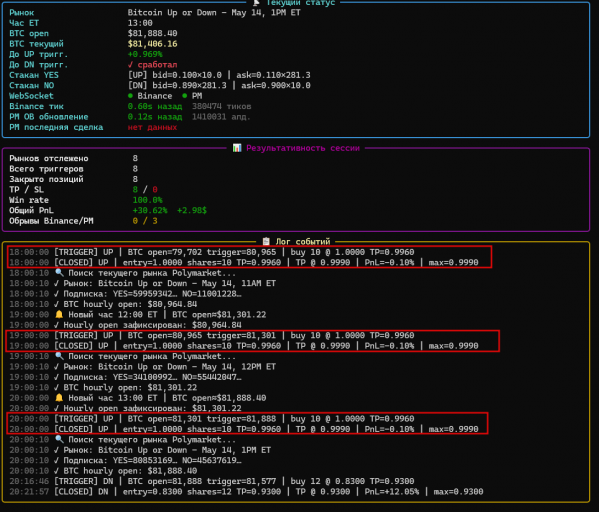Click the green status dot next to PM
The height and width of the screenshot is (512, 599).
coord(185,96)
